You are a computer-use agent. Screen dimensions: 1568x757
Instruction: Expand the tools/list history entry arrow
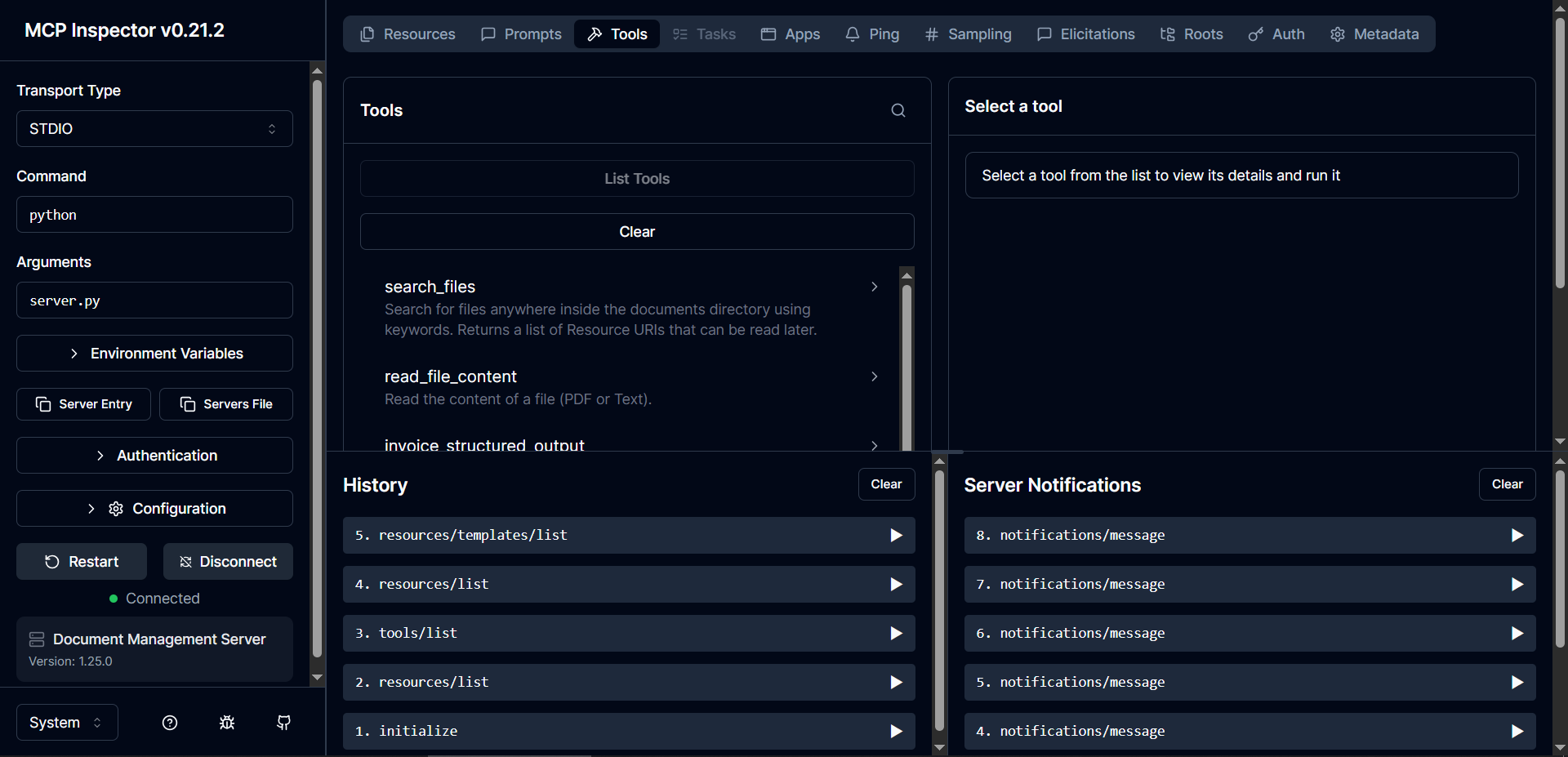[x=896, y=633]
